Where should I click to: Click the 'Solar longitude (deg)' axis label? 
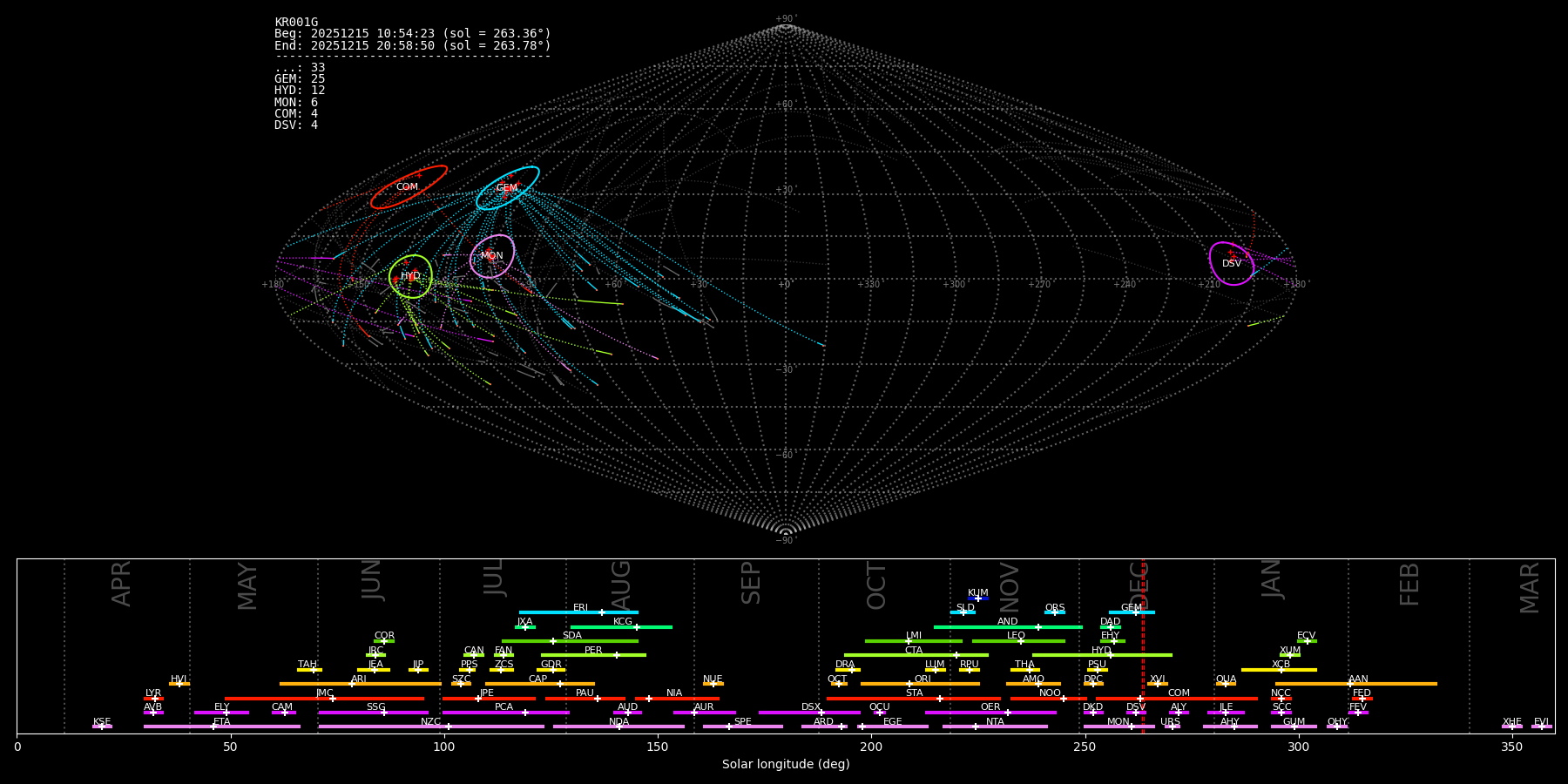[x=785, y=765]
